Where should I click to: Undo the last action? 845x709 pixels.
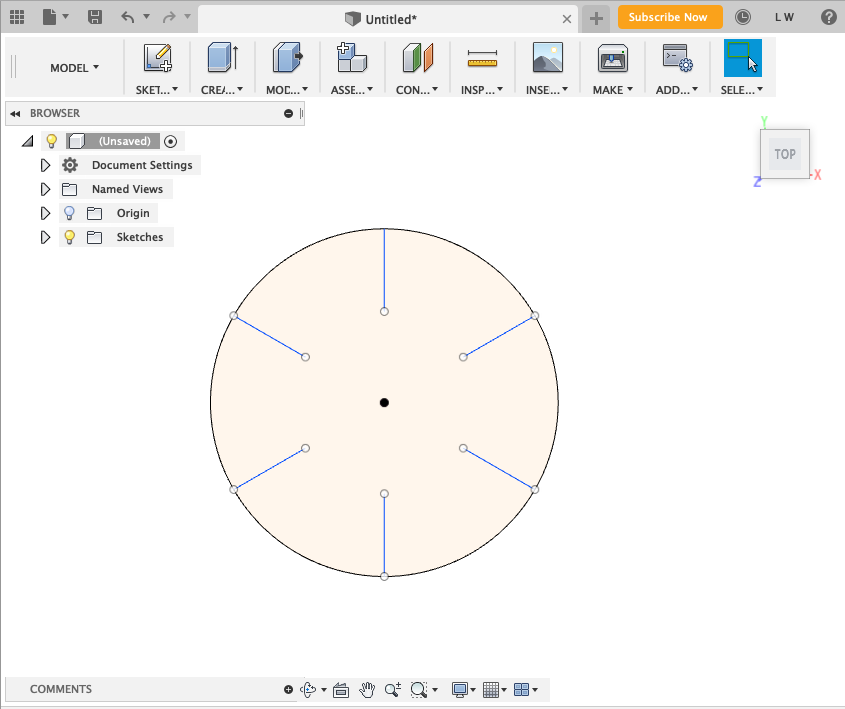(127, 17)
